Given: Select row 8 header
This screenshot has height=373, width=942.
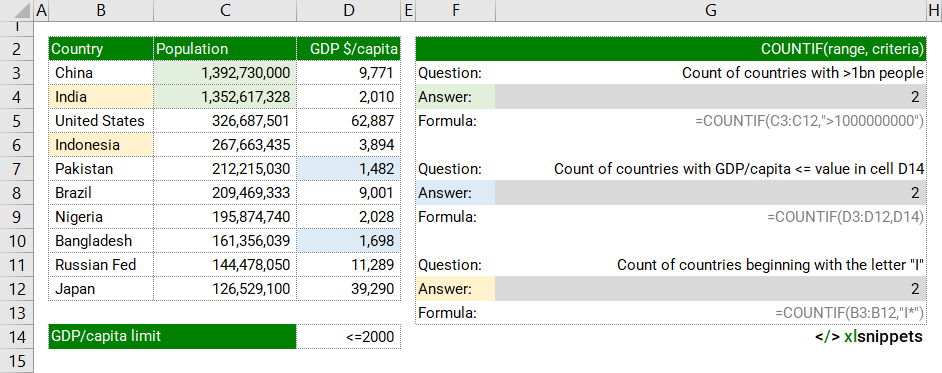Looking at the screenshot, I should click(17, 193).
